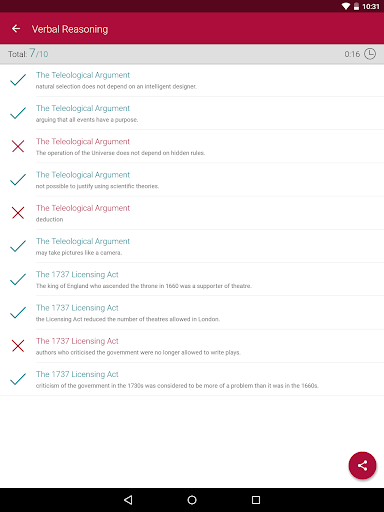Open result about criticism in the 1730s
Viewport: 384px width, 512px height.
click(x=192, y=379)
